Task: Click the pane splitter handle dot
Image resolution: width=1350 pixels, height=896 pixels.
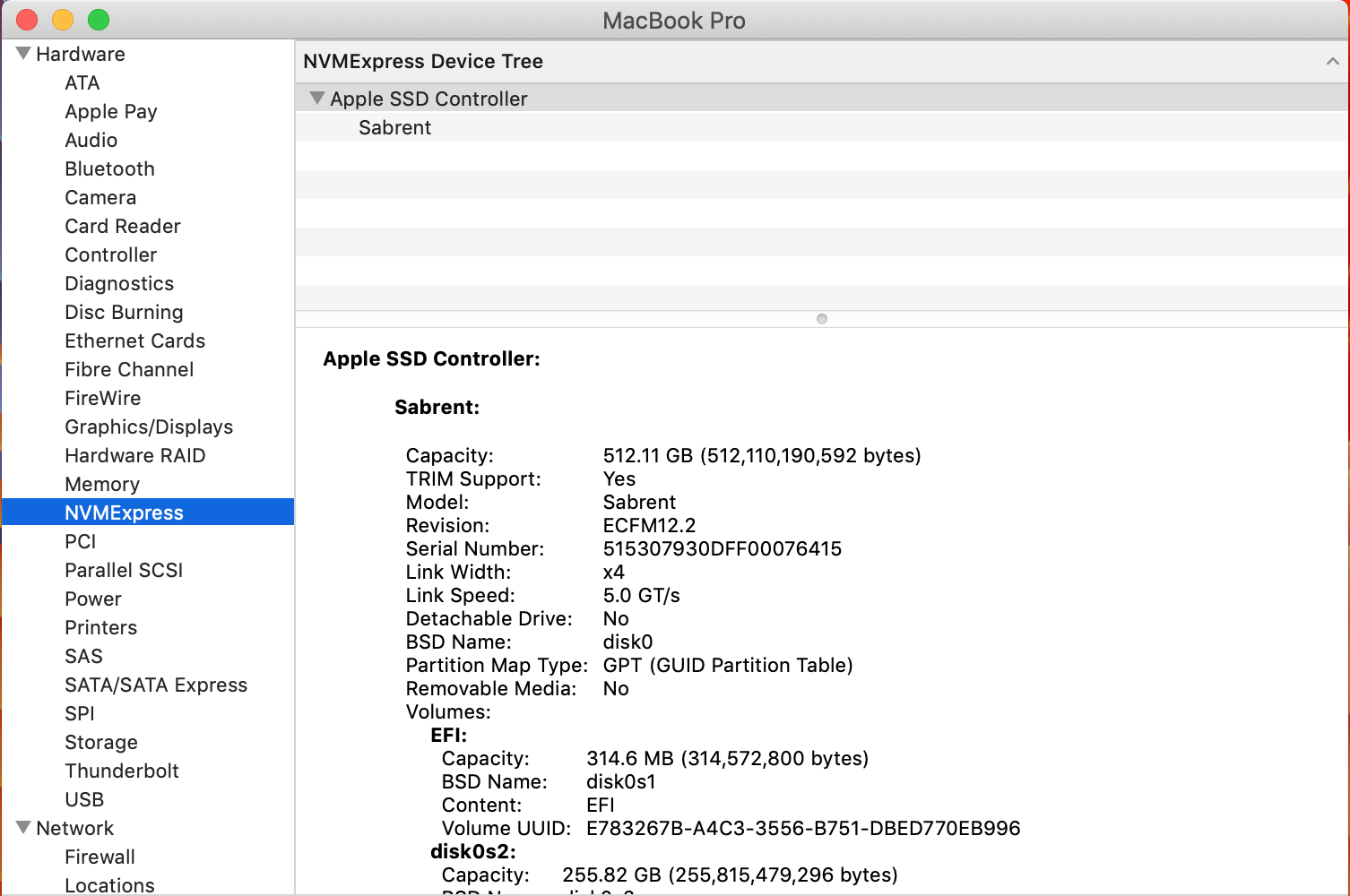Action: pos(822,319)
